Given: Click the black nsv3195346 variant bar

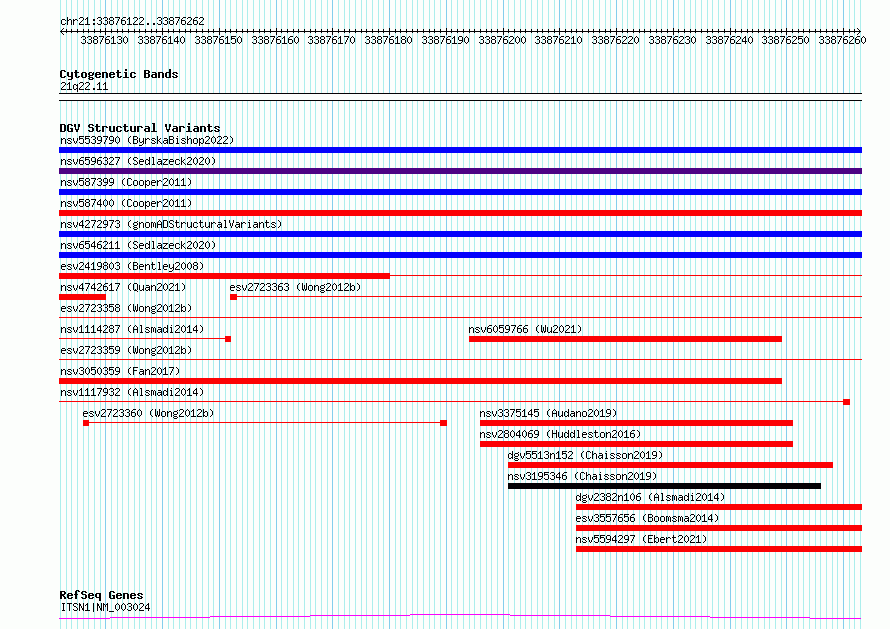Looking at the screenshot, I should [x=665, y=486].
